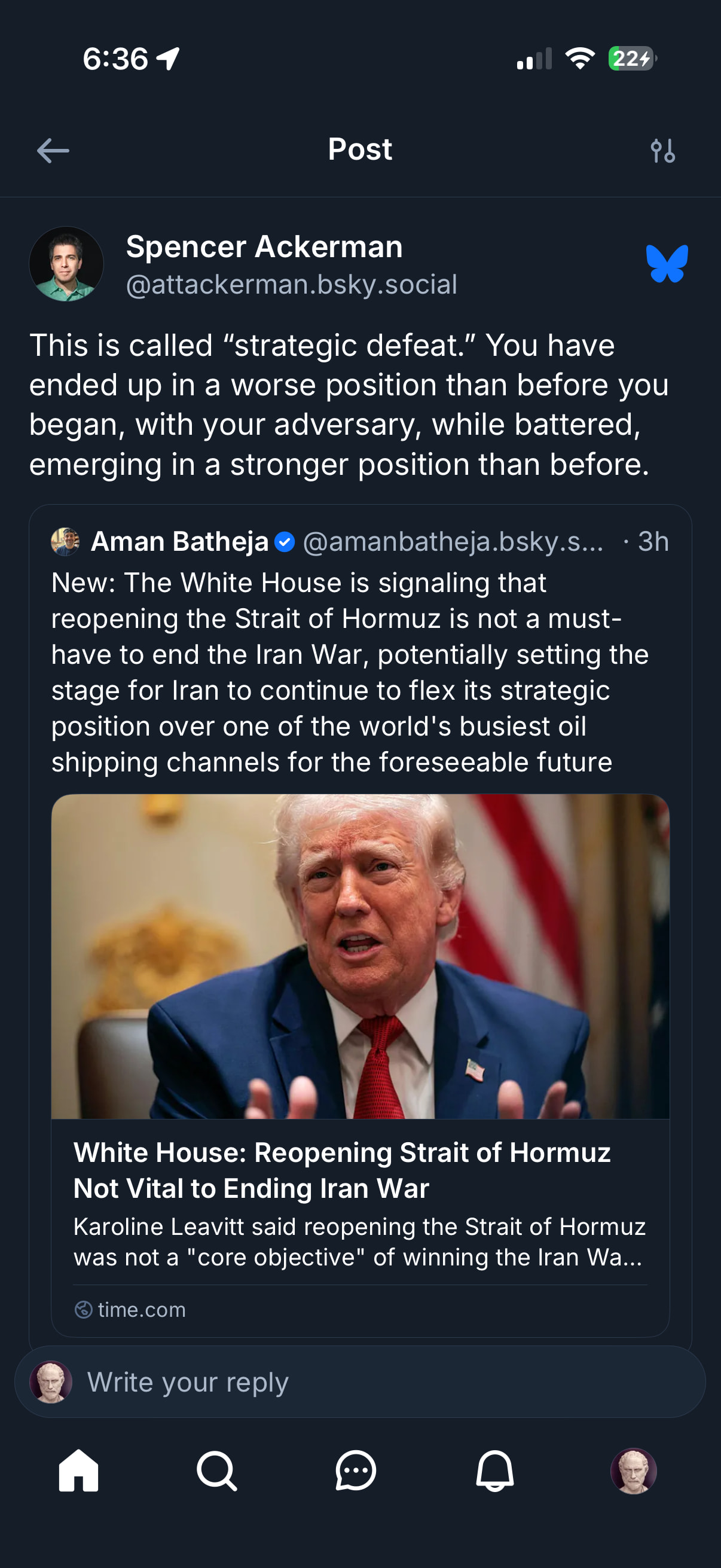
Task: Tap the back arrow icon
Action: pyautogui.click(x=53, y=150)
